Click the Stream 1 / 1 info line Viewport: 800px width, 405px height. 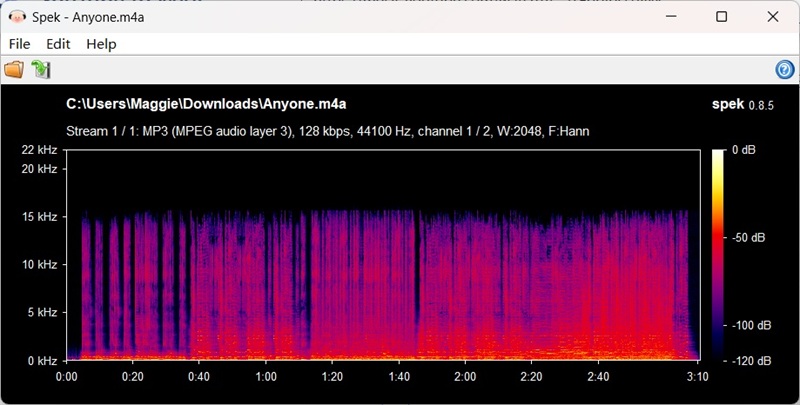point(328,132)
